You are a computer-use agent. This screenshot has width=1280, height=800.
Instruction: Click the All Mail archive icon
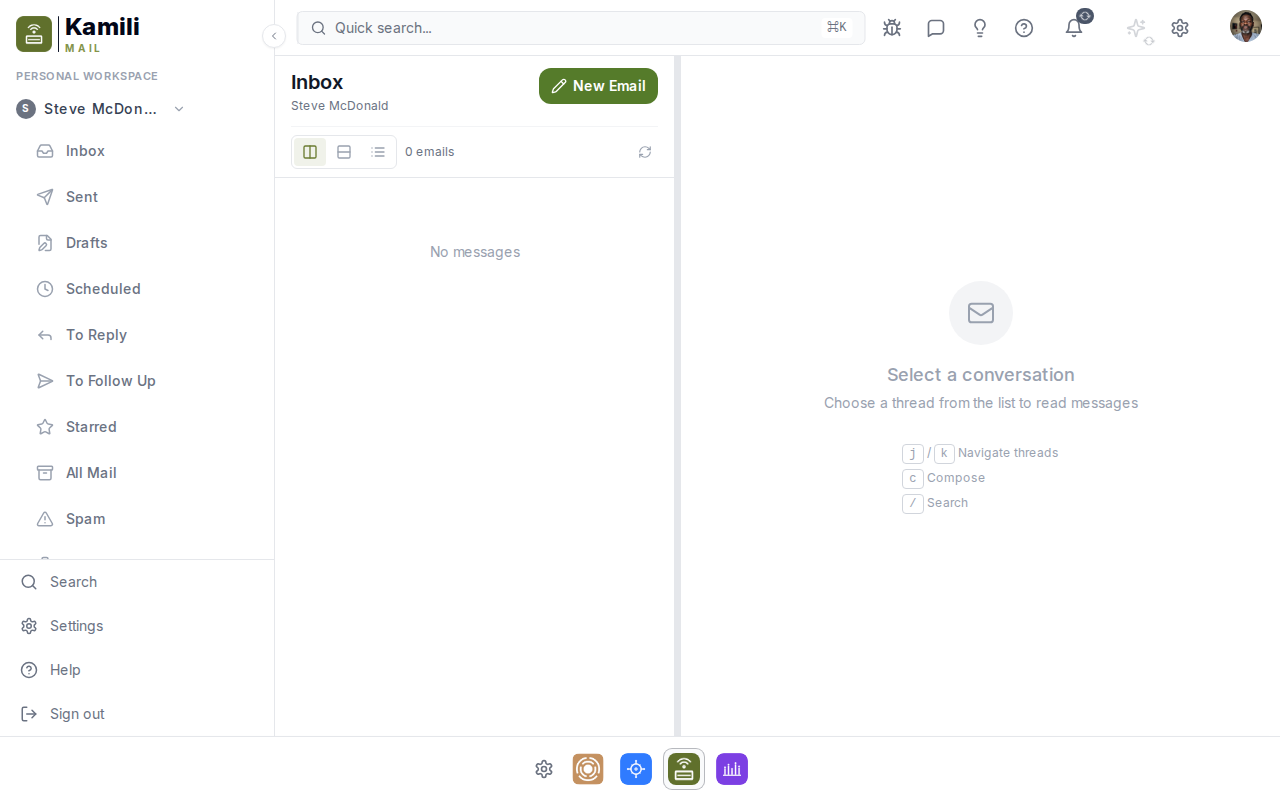click(x=45, y=473)
